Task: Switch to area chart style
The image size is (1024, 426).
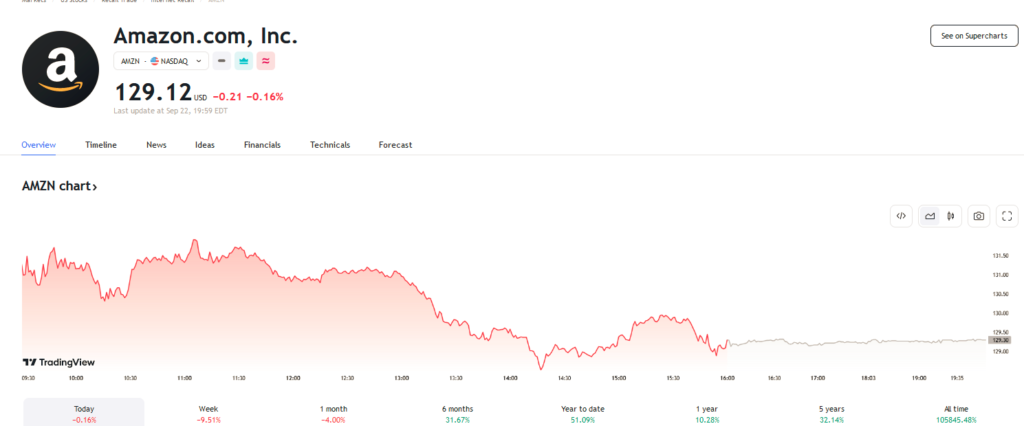Action: (x=930, y=216)
